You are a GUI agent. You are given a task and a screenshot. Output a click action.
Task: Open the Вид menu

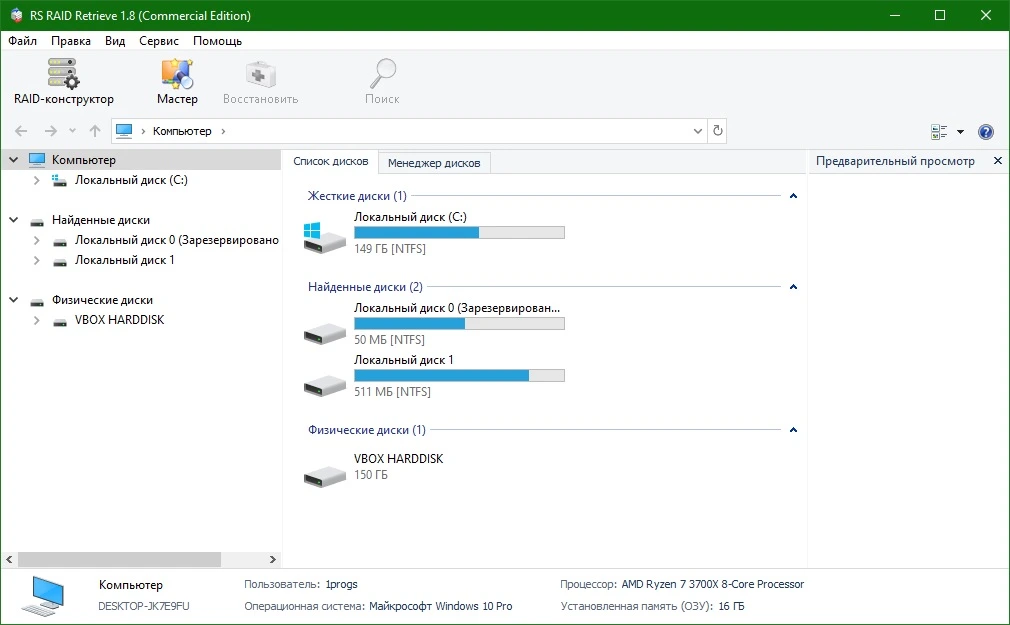115,41
